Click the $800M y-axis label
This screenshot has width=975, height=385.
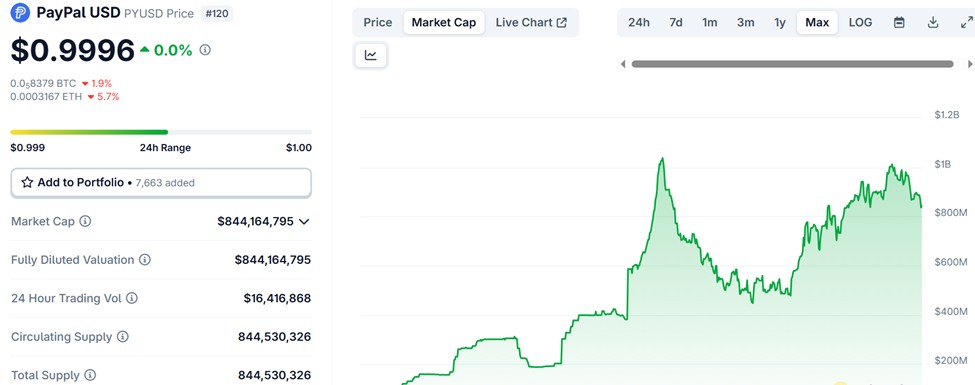951,213
